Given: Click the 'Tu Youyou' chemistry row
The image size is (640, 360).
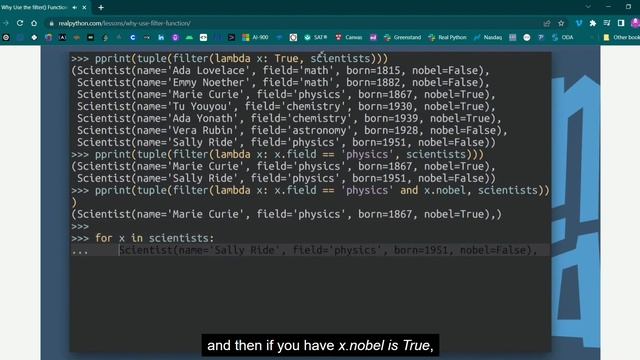Looking at the screenshot, I should pos(286,106).
